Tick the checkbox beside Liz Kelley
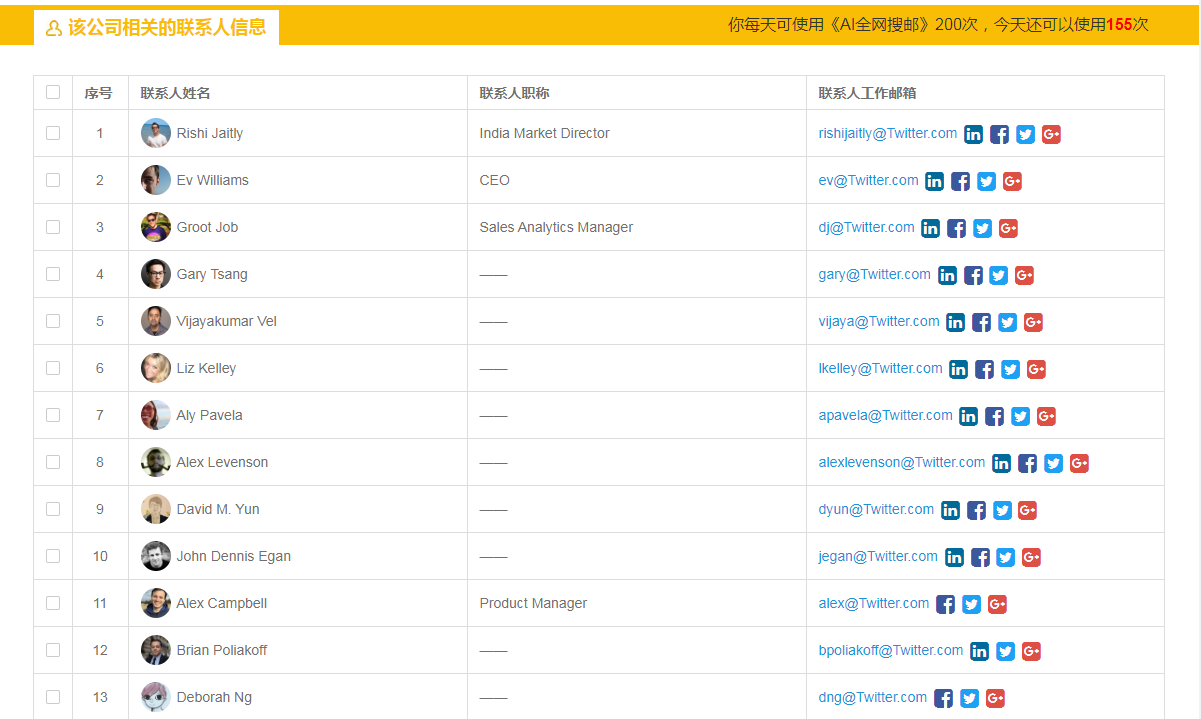The width and height of the screenshot is (1201, 719). tap(53, 368)
